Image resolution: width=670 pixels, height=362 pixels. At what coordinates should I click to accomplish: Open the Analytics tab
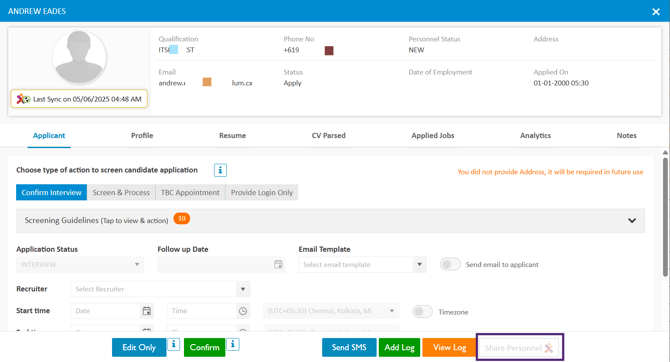coord(535,135)
